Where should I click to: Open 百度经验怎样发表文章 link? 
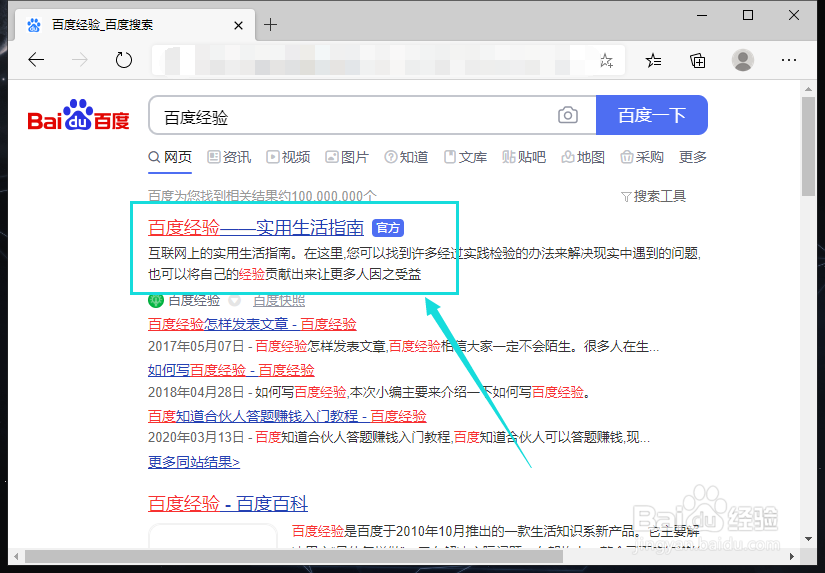coord(252,324)
